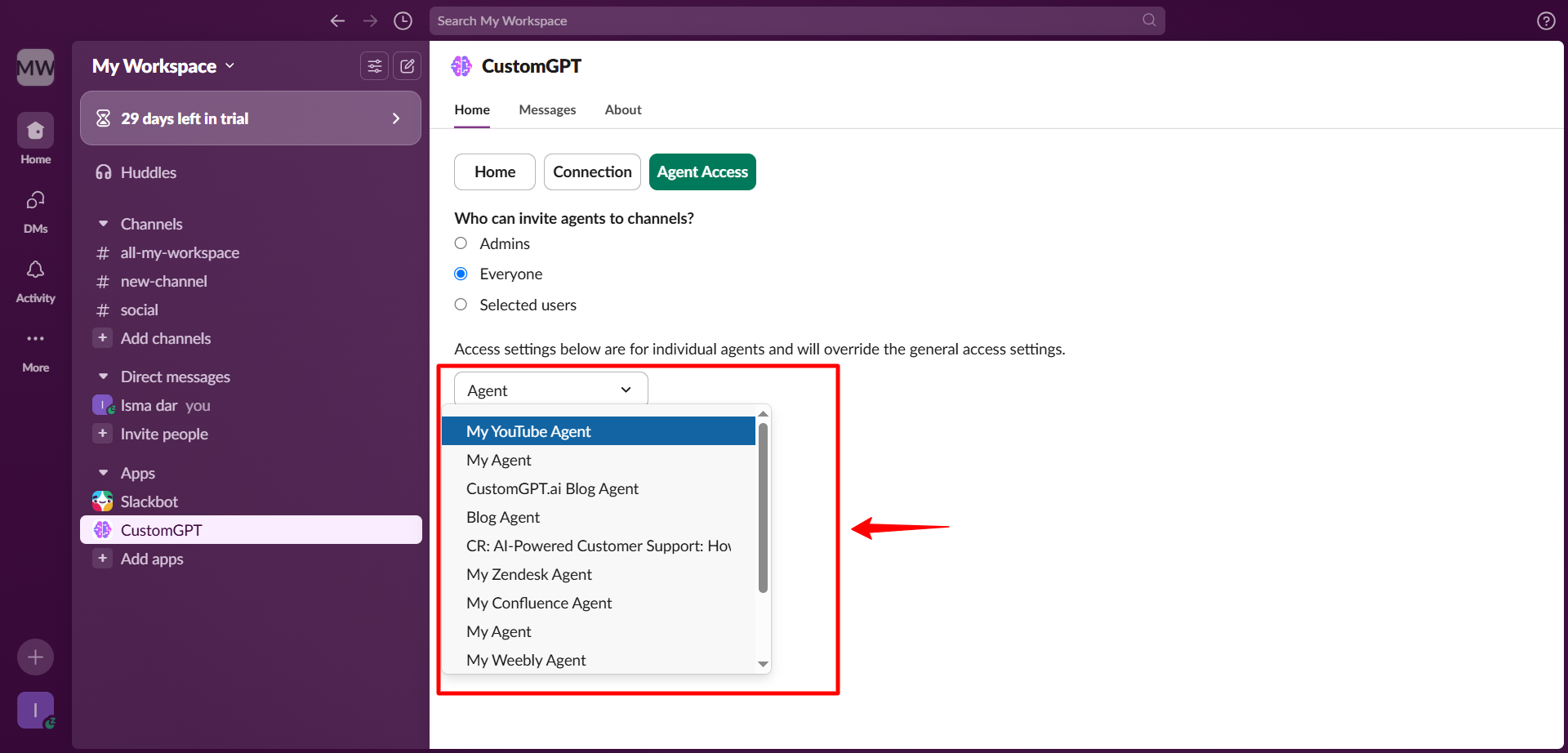1568x753 pixels.
Task: Choose My Zendesk Agent option
Action: pyautogui.click(x=599, y=574)
